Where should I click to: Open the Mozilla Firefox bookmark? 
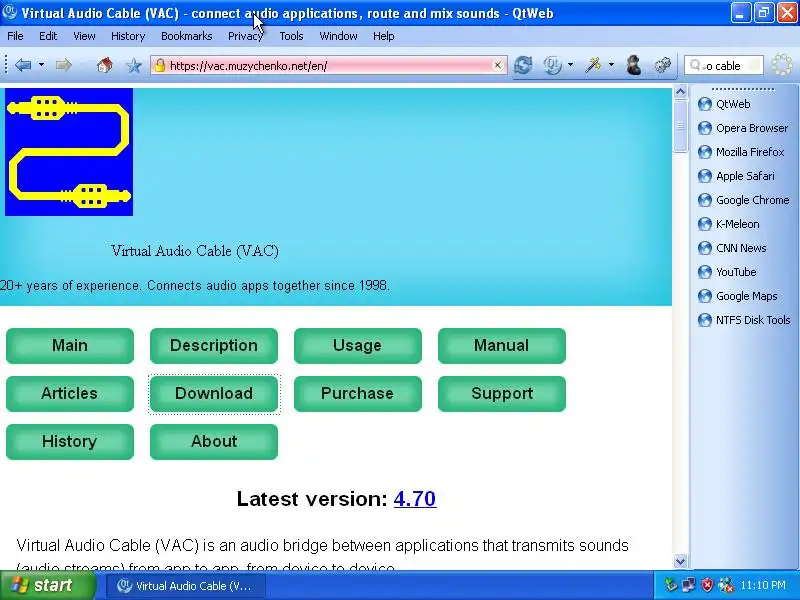click(741, 152)
